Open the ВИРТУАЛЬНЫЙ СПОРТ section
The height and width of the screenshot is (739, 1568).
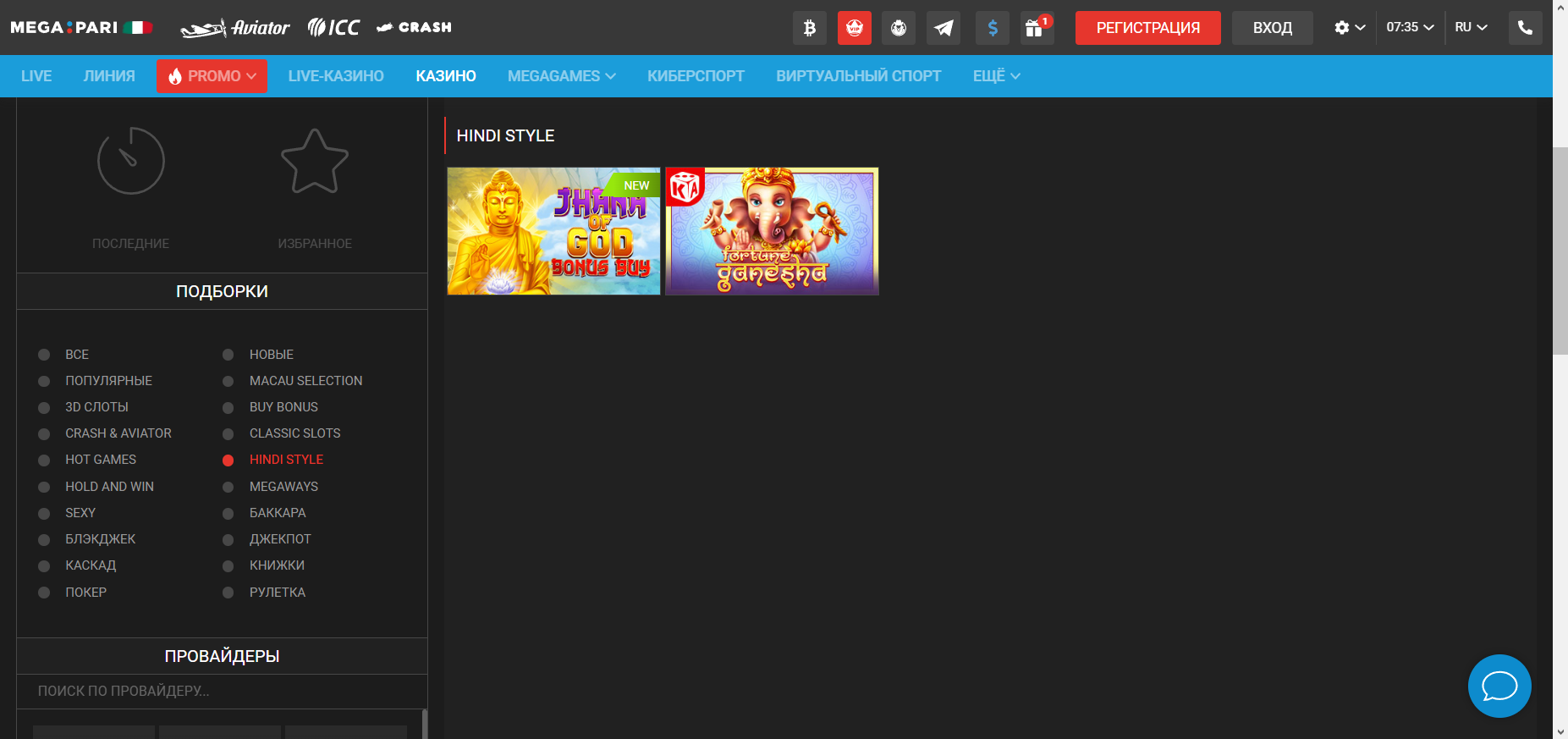858,76
